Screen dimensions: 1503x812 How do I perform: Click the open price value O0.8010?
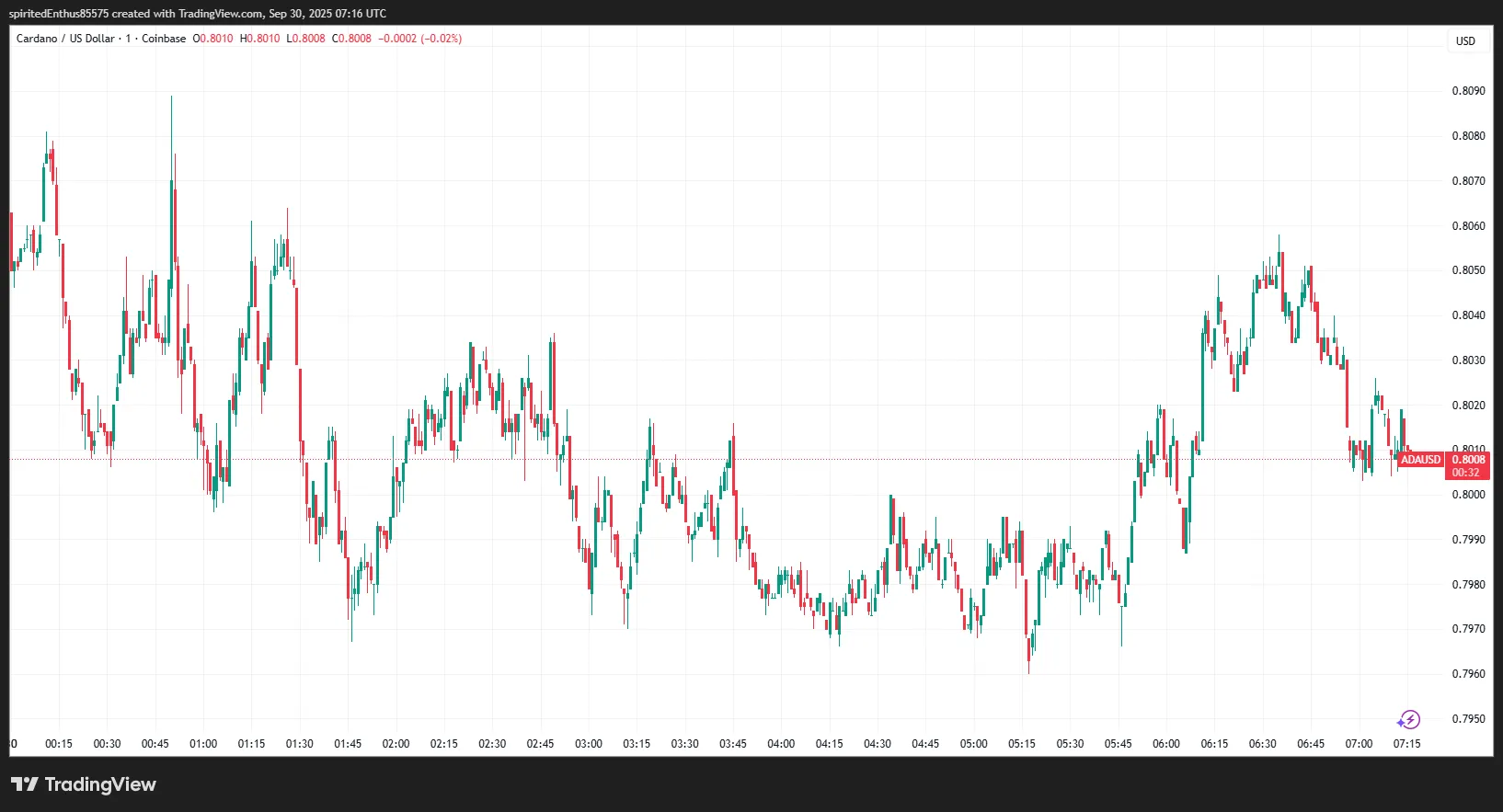tap(212, 39)
